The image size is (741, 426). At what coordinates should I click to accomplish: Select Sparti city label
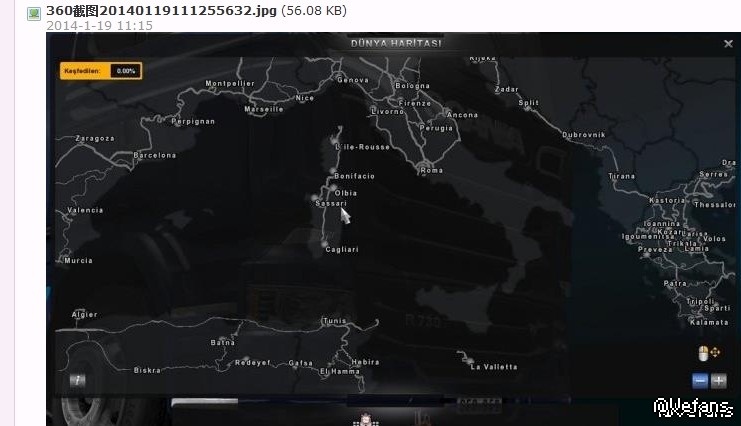click(x=717, y=308)
